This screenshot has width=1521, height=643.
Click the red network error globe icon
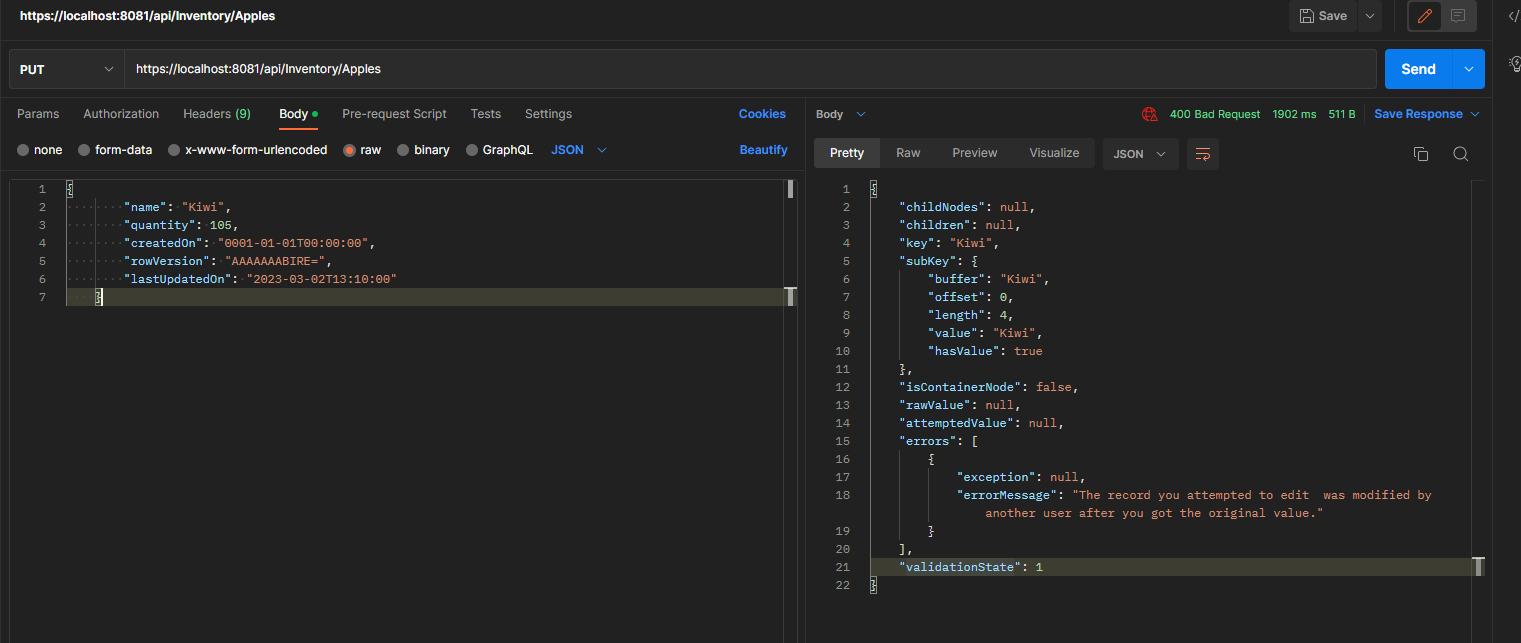coord(1150,113)
